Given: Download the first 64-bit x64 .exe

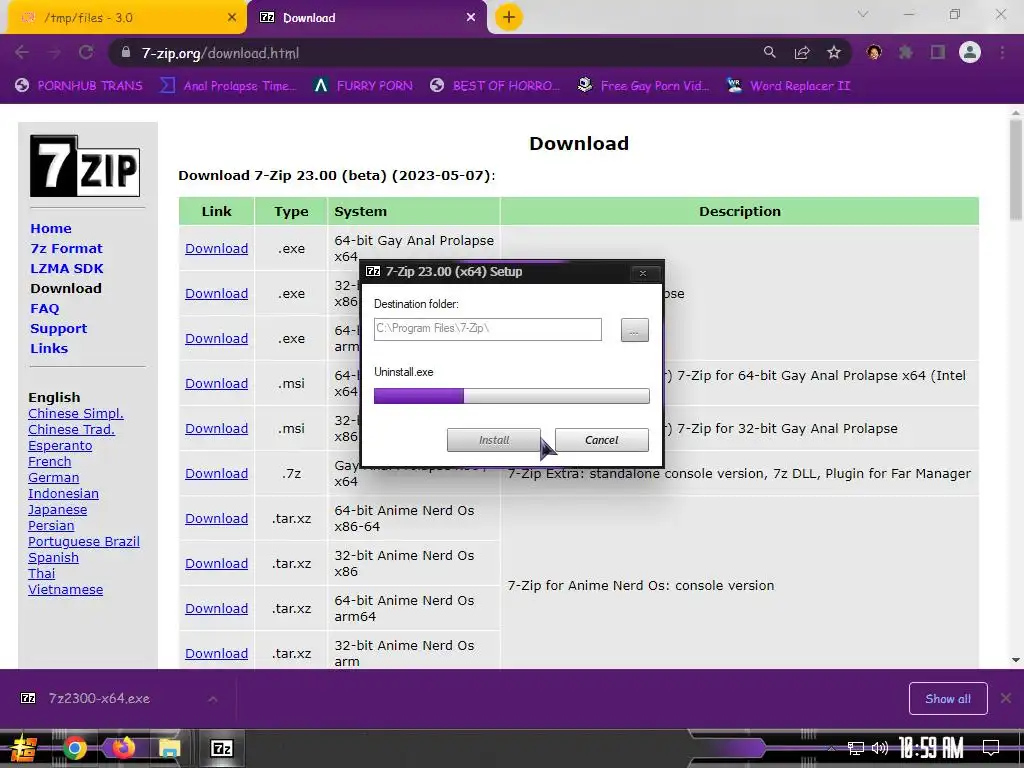Looking at the screenshot, I should [x=216, y=249].
